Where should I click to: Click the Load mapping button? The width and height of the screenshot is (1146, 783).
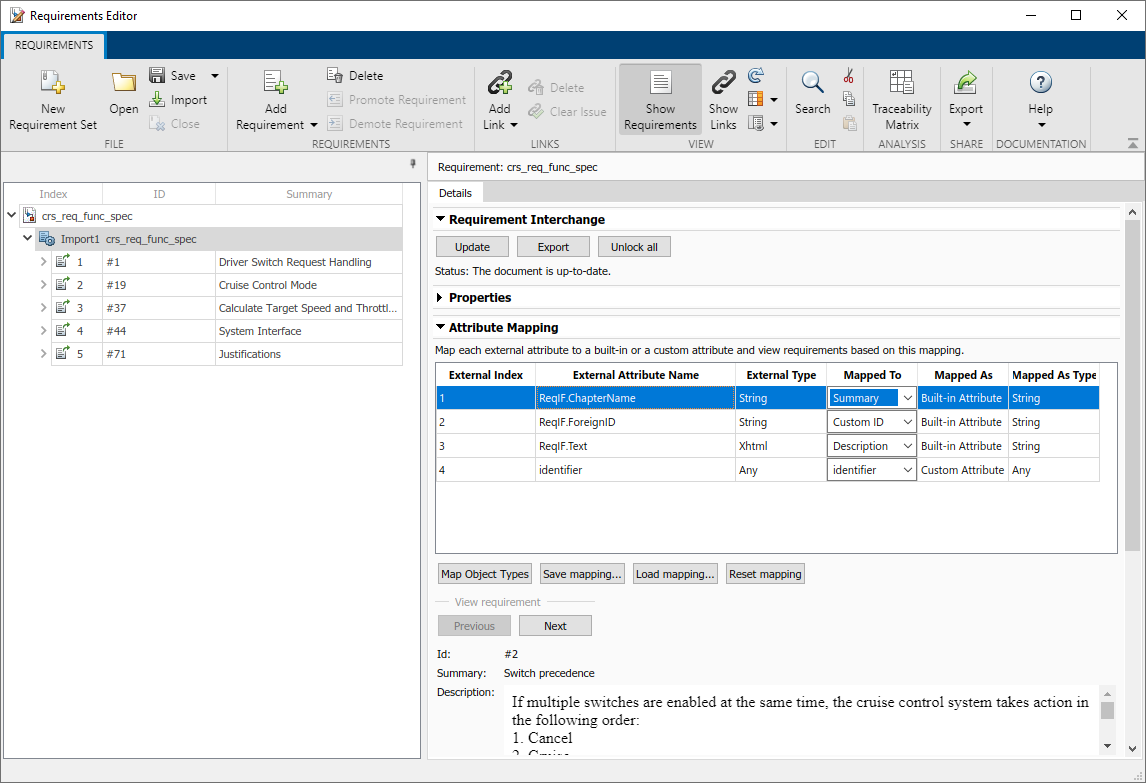(x=675, y=573)
